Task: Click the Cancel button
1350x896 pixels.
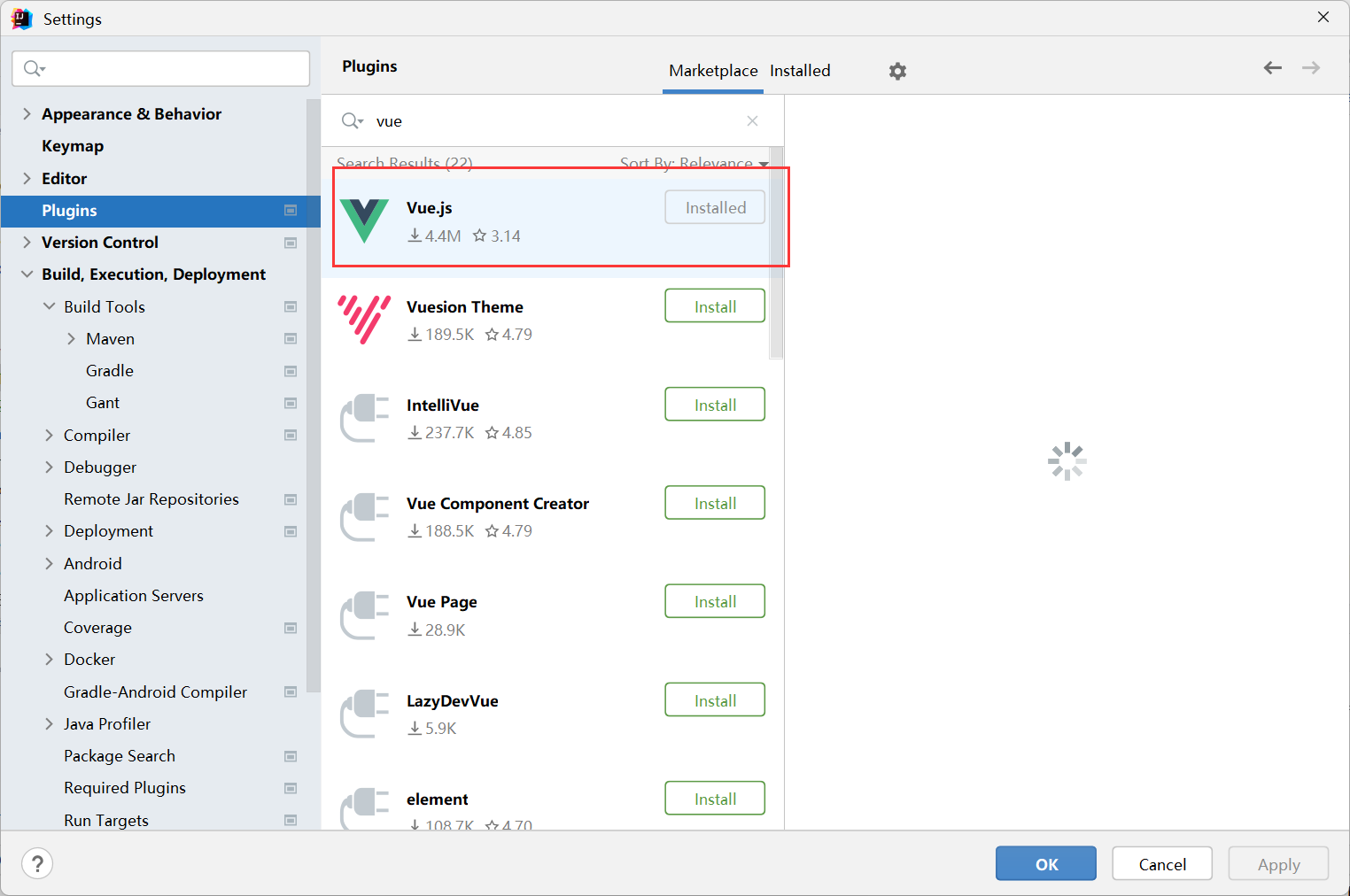Action: pos(1162,863)
